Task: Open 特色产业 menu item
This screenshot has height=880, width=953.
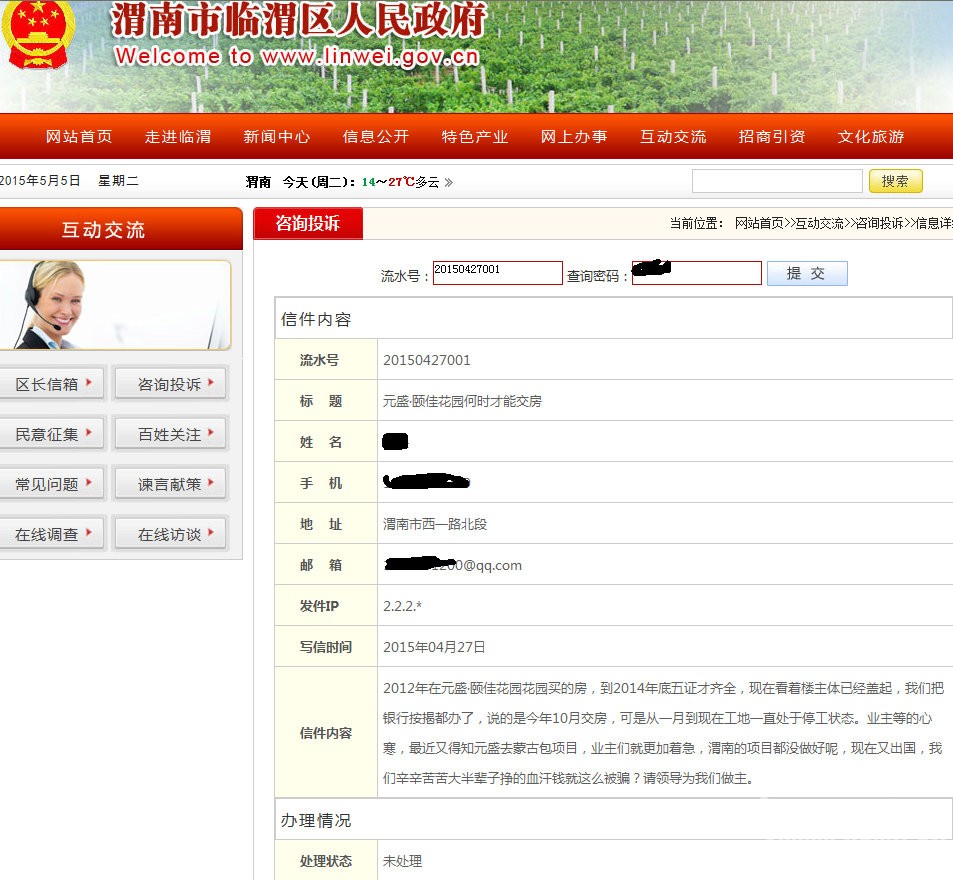Action: (475, 137)
